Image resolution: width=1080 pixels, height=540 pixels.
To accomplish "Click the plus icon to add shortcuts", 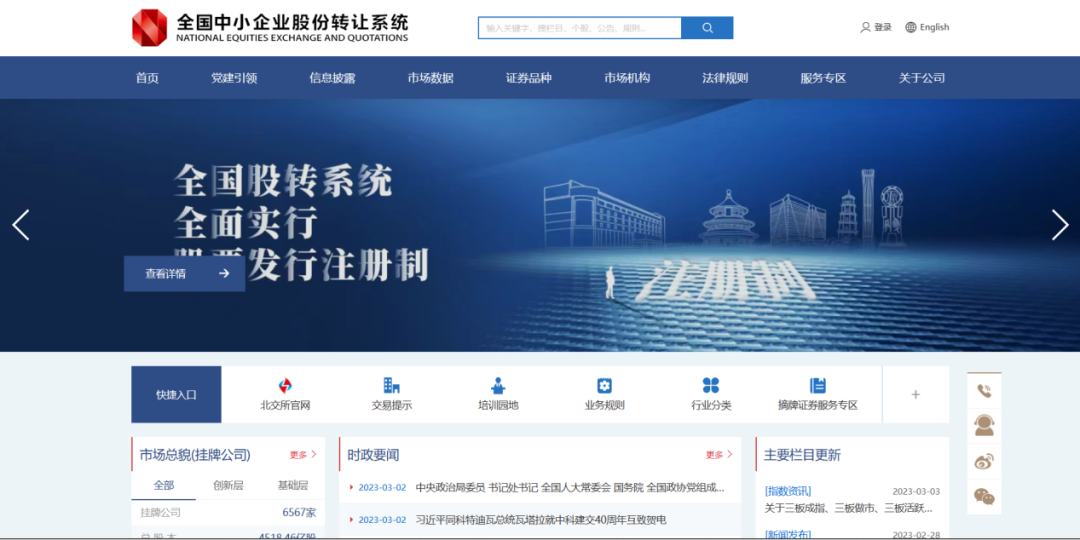I will pos(915,395).
